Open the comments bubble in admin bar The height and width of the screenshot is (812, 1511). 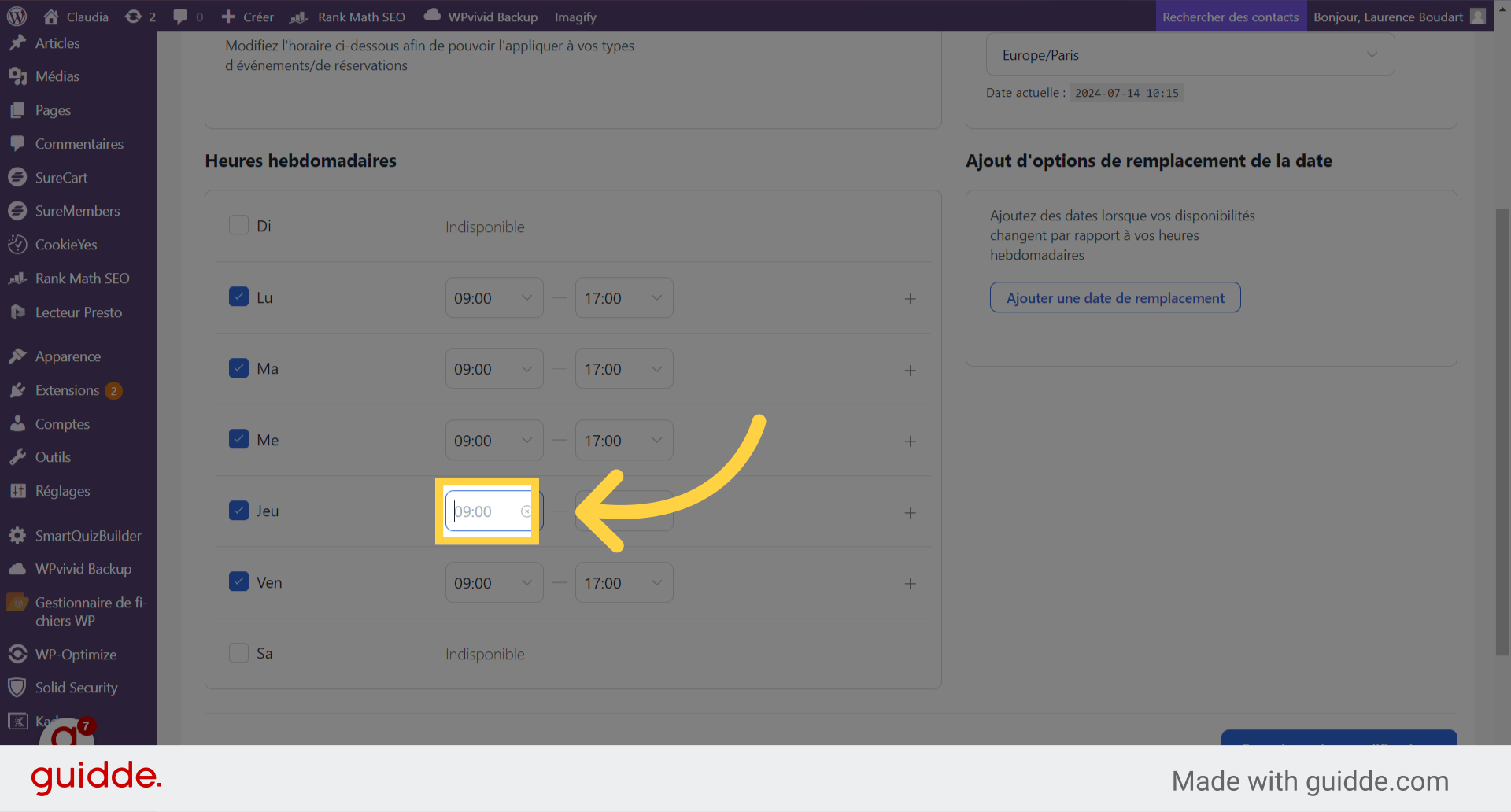pos(180,17)
